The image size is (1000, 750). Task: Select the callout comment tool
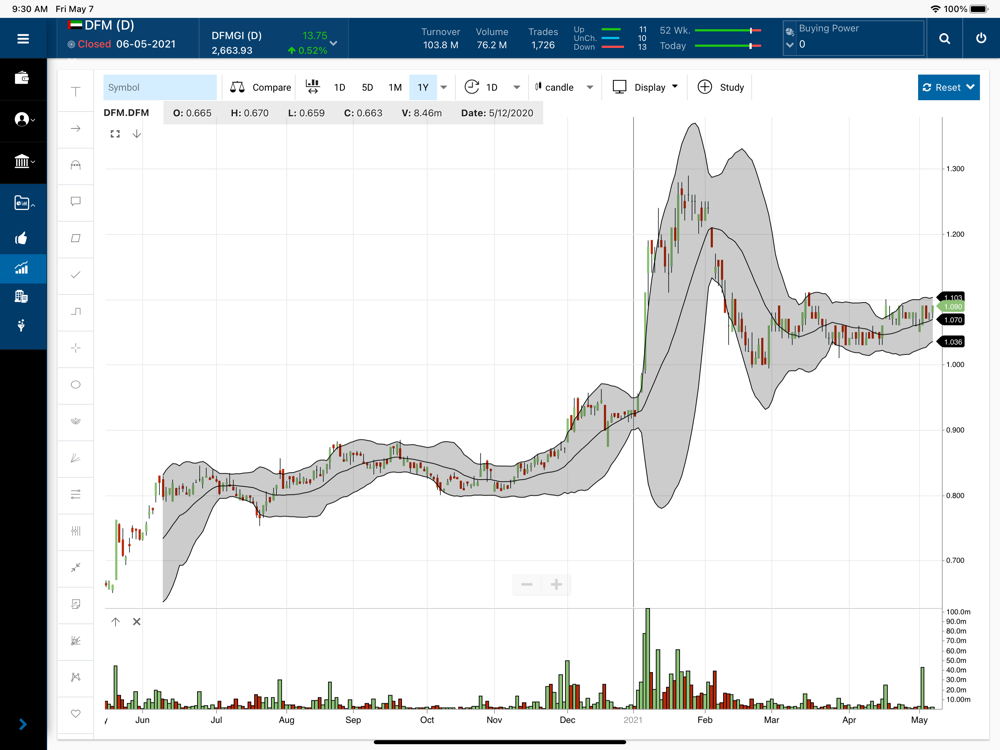tap(76, 202)
